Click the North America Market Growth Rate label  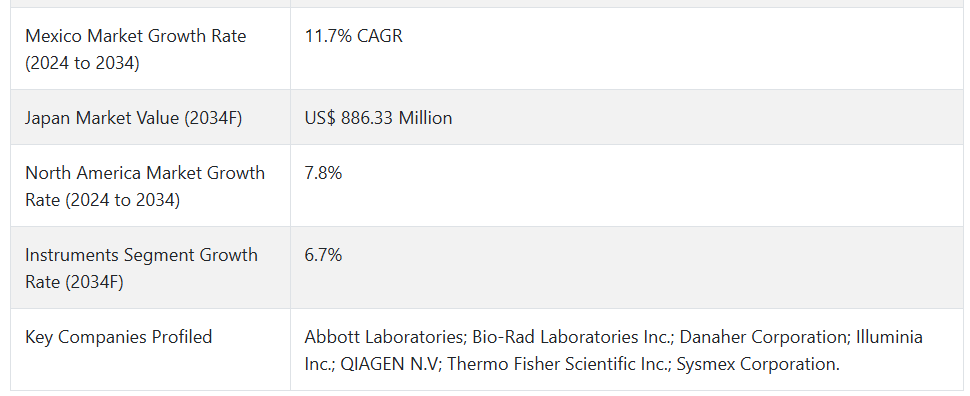pyautogui.click(x=145, y=186)
